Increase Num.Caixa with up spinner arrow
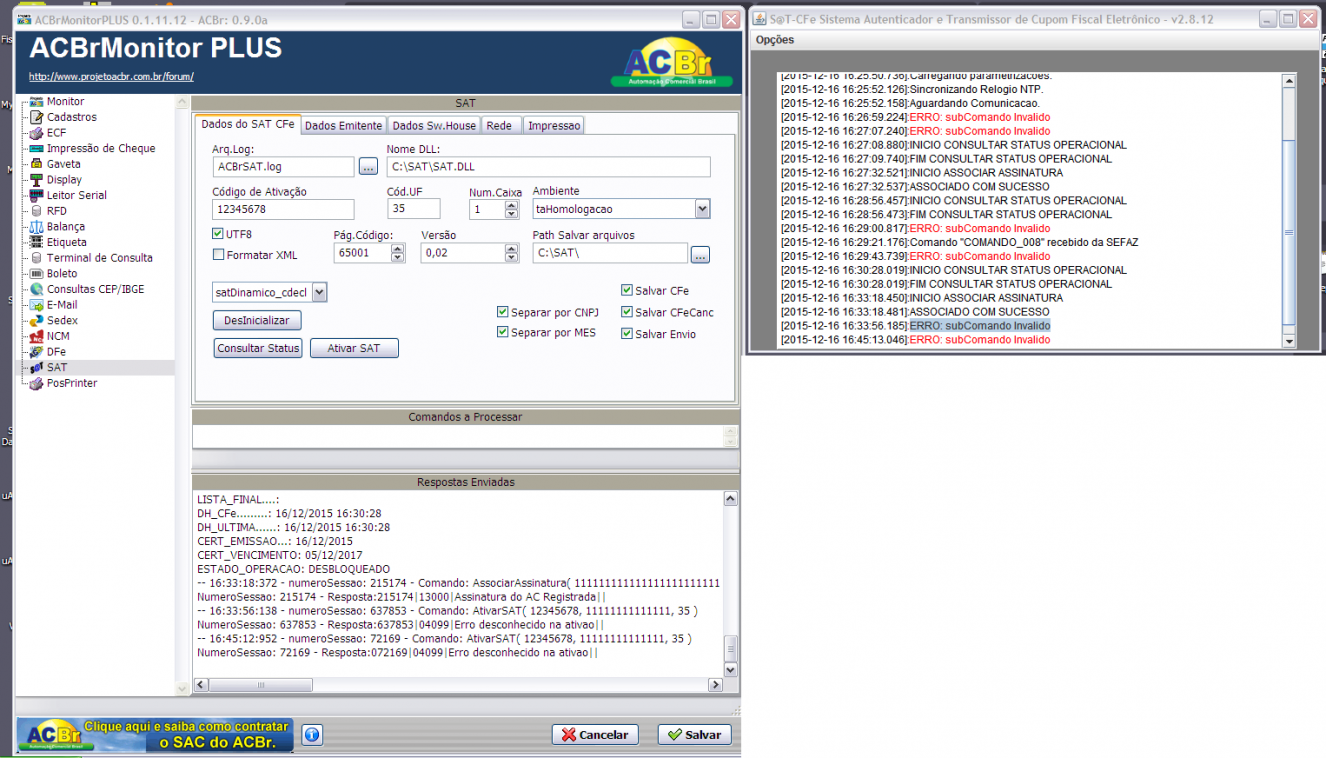1326x758 pixels. (x=512, y=204)
